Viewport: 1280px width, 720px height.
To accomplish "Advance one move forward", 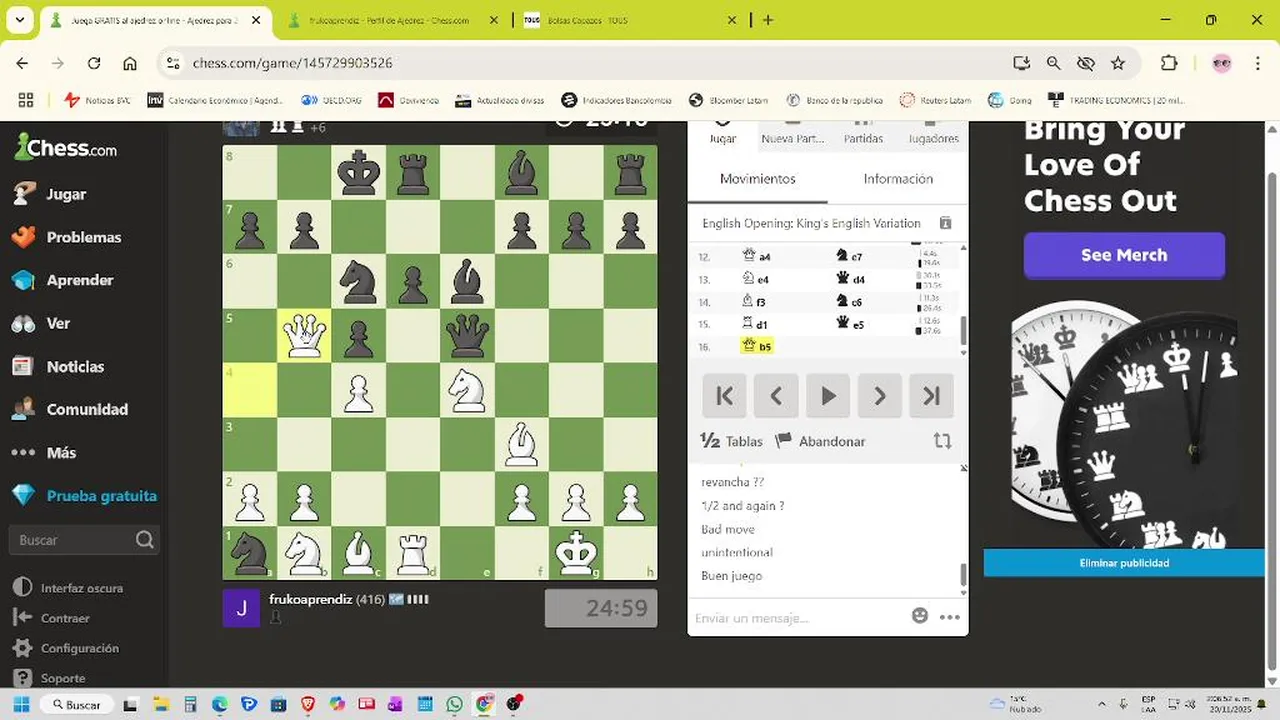I will pyautogui.click(x=880, y=396).
